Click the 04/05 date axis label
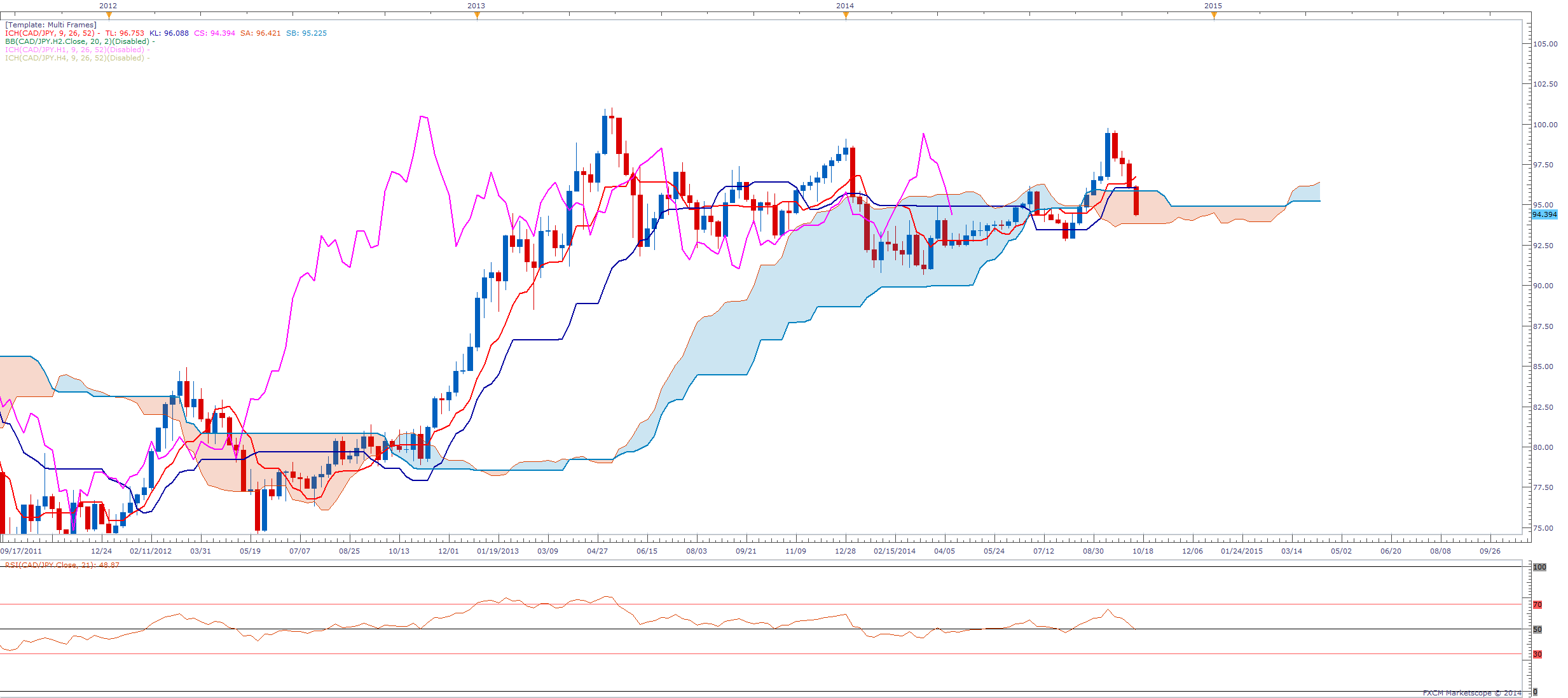1568x698 pixels. coord(944,551)
